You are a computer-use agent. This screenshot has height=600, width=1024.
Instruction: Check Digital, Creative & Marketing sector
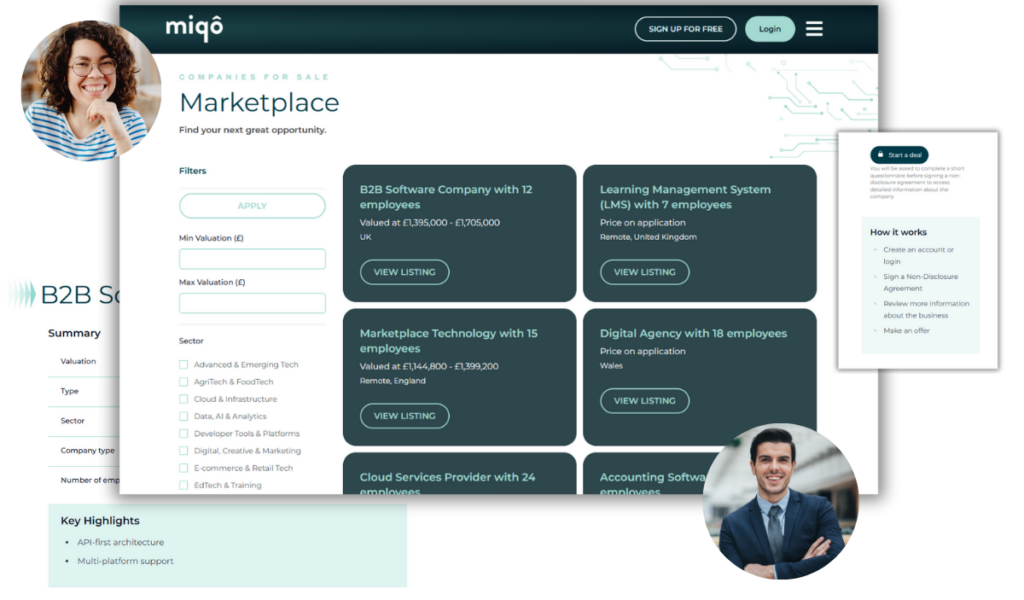point(184,450)
